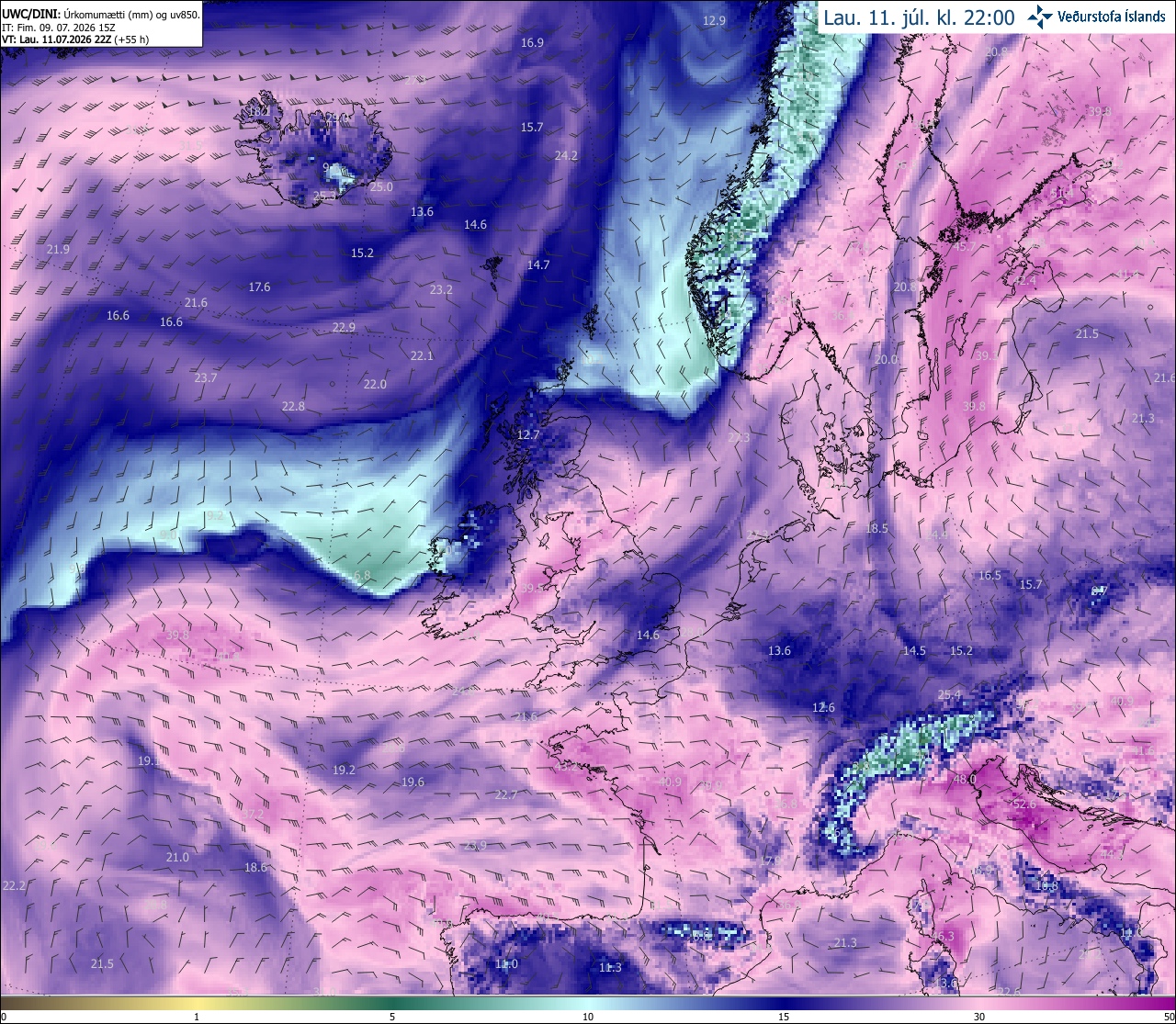Click the 1 mark on the color legend
Image resolution: width=1176 pixels, height=1024 pixels.
[197, 1016]
